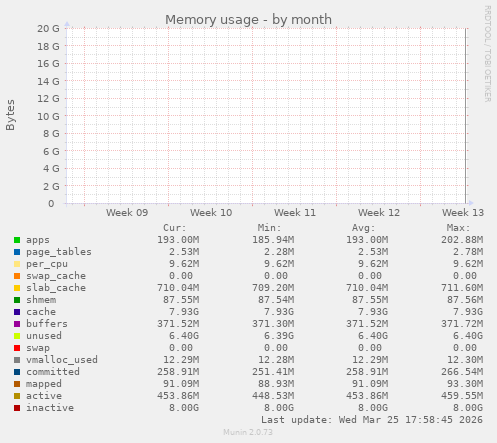
Task: Click the mapped brown swatch
Action: click(17, 384)
